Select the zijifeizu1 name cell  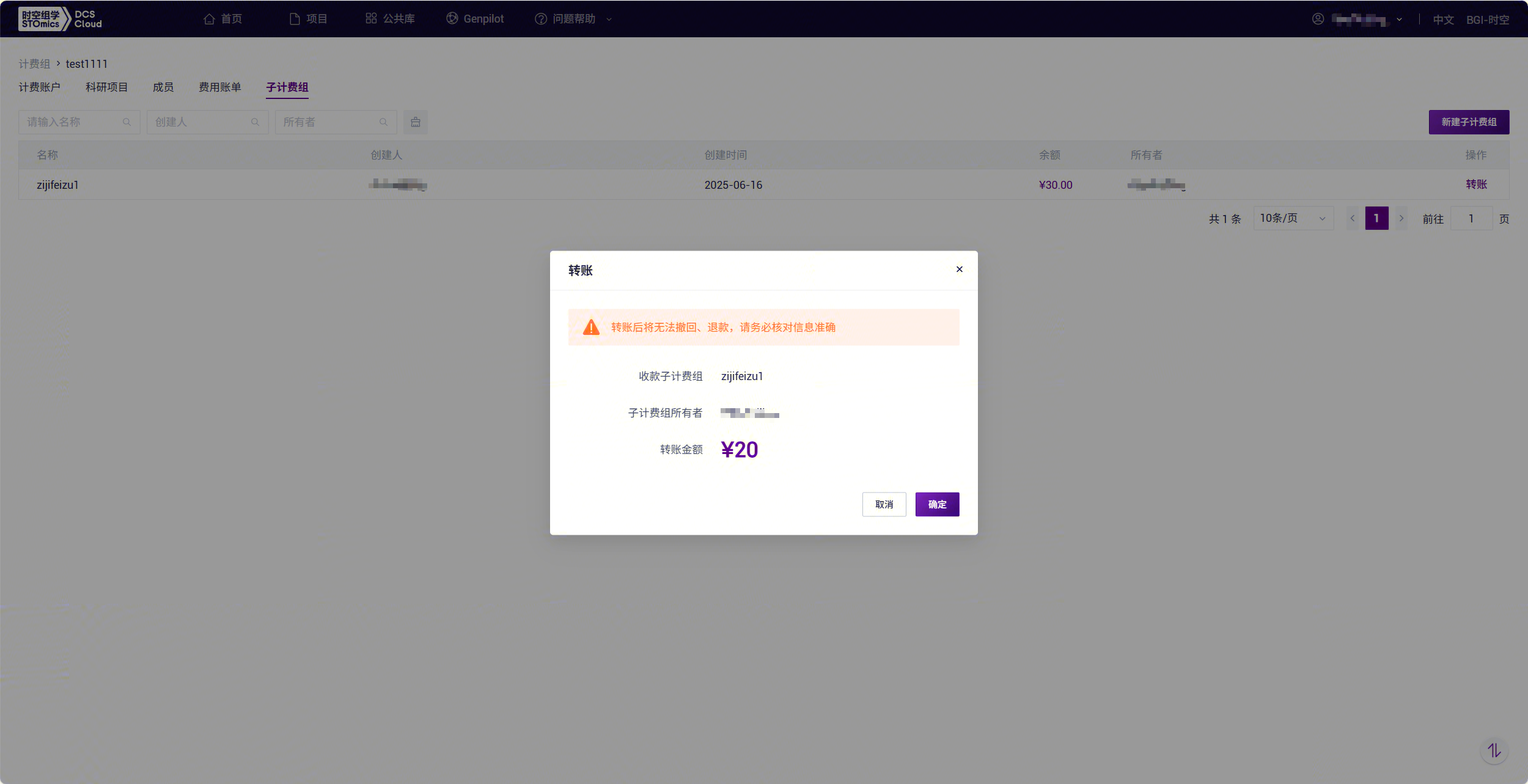(57, 185)
